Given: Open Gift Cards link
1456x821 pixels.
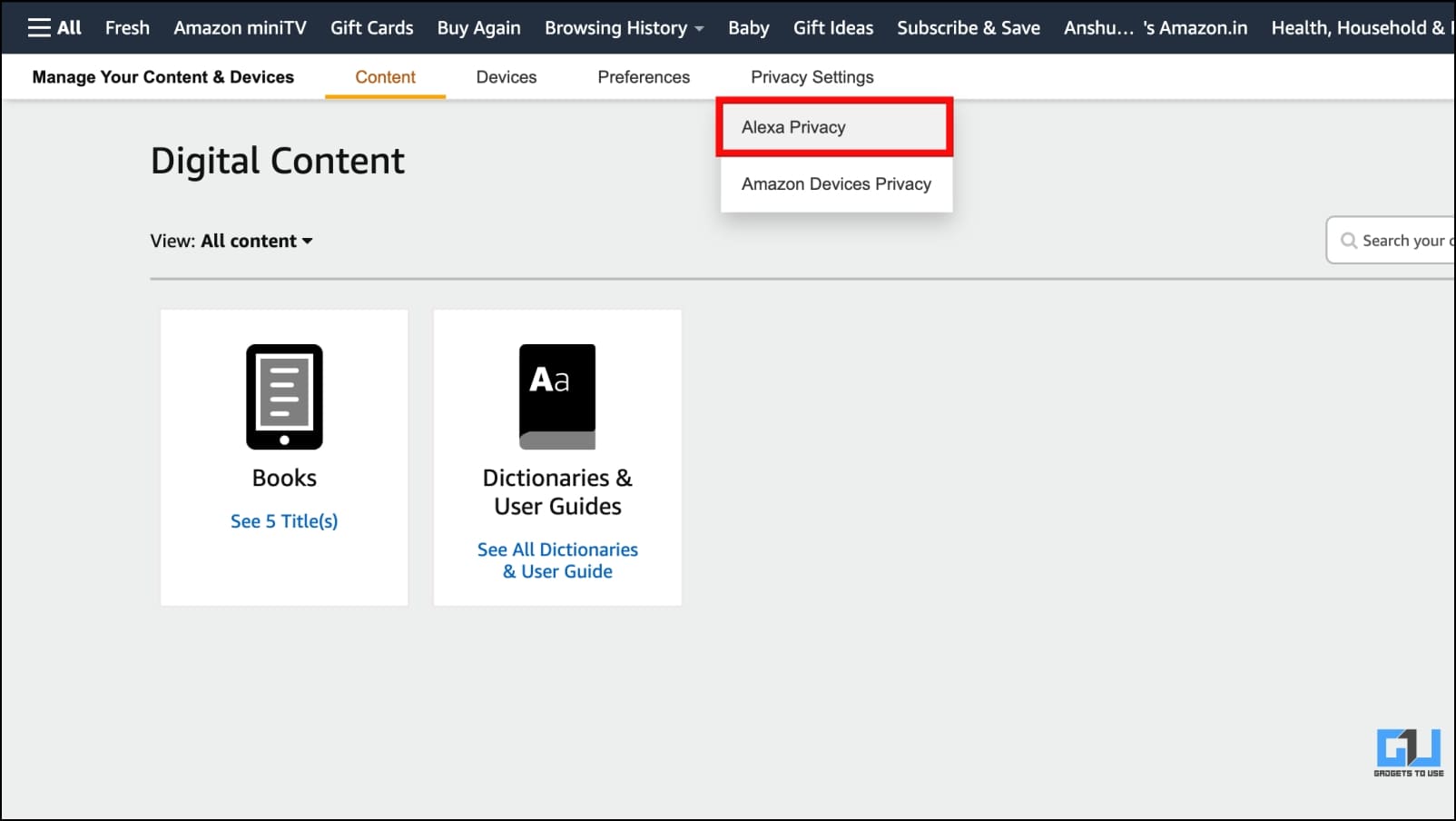Looking at the screenshot, I should 371,28.
